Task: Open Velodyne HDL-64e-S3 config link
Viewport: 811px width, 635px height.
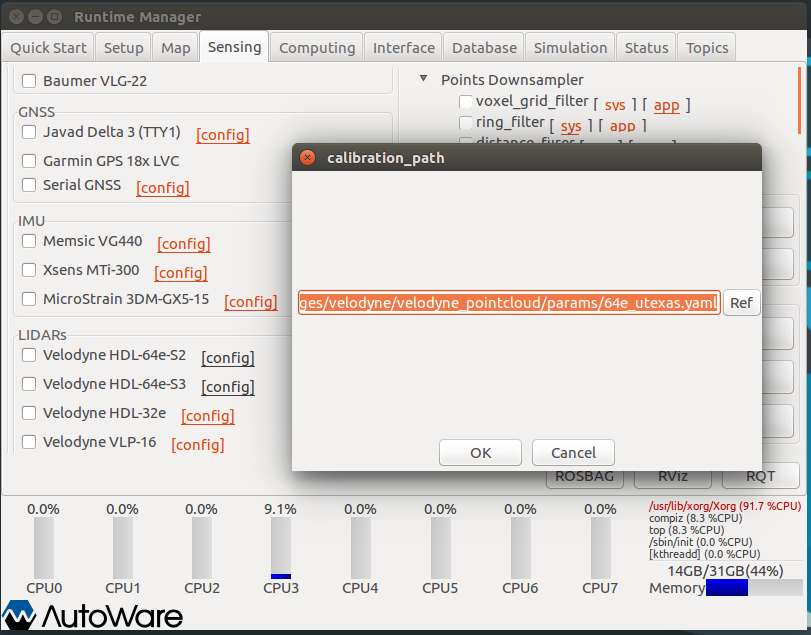Action: pos(228,387)
